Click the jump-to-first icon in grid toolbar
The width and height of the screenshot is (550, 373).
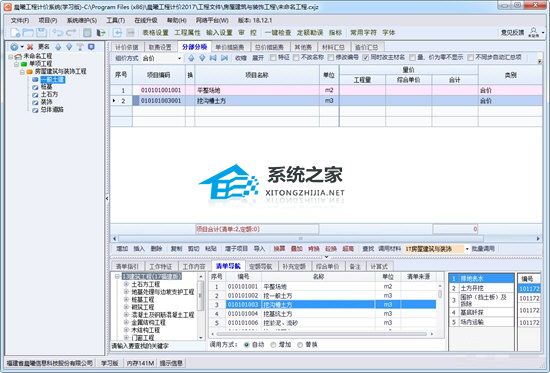click(213, 58)
